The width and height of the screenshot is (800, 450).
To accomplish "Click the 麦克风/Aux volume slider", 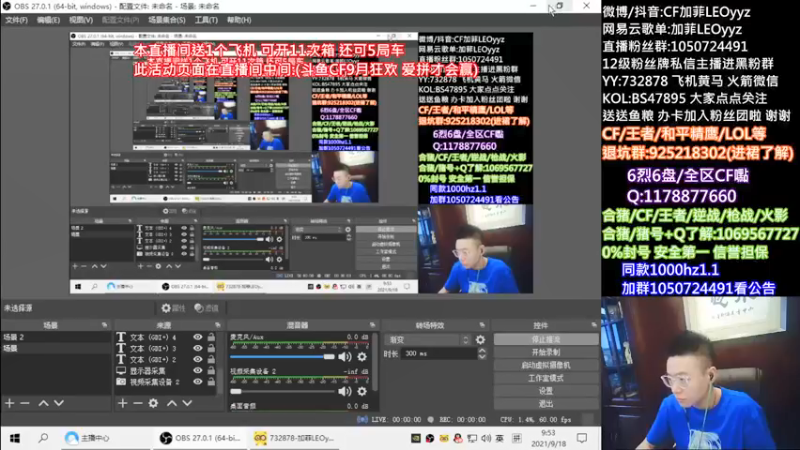I will 282,357.
